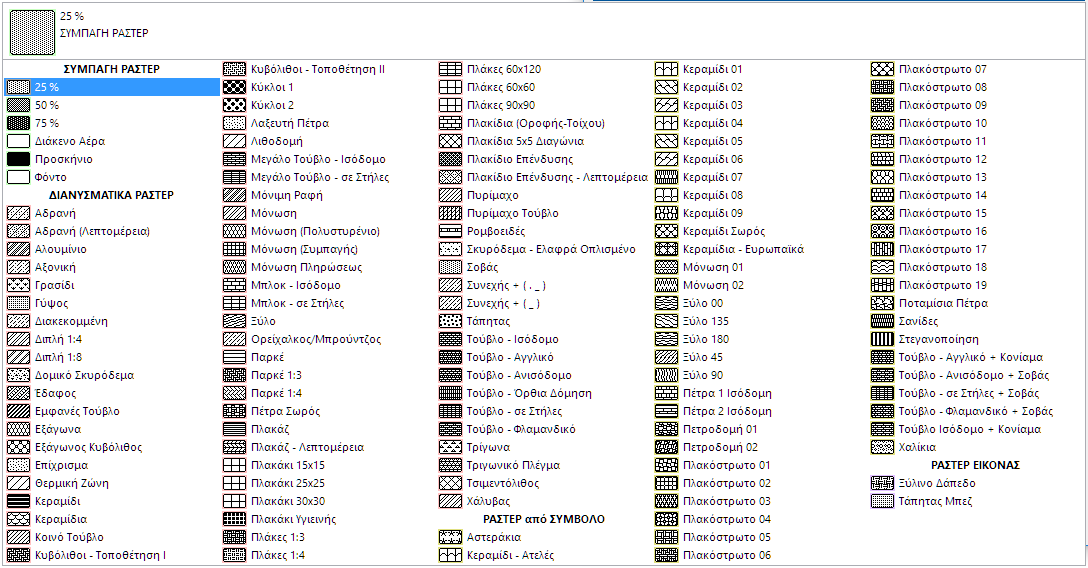
Task: Choose the Κεραμίδι 01 pattern icon
Action: 666,69
